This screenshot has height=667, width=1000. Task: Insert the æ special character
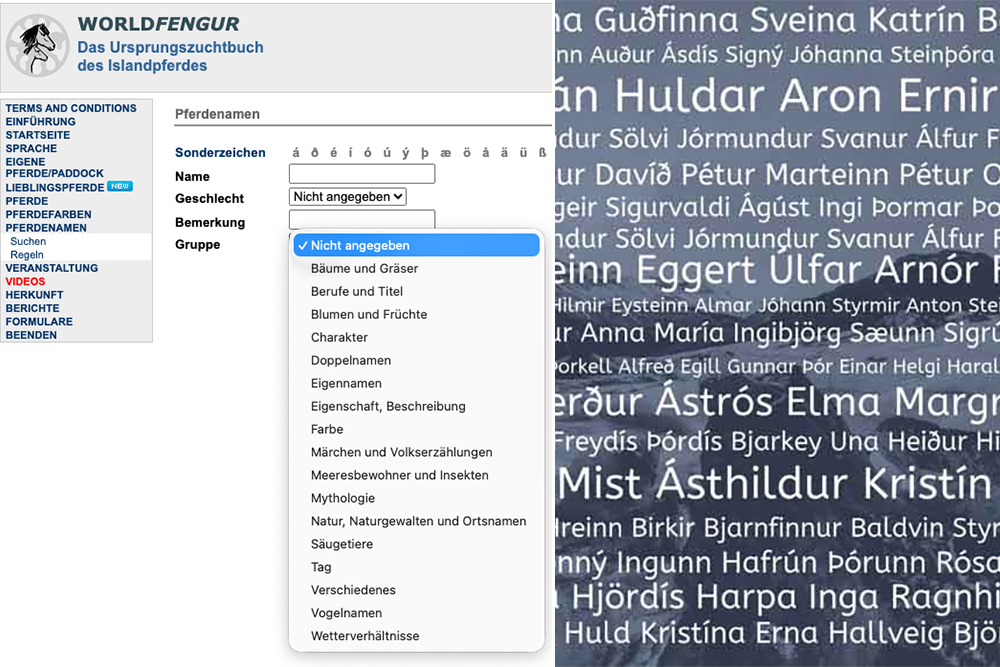point(445,153)
